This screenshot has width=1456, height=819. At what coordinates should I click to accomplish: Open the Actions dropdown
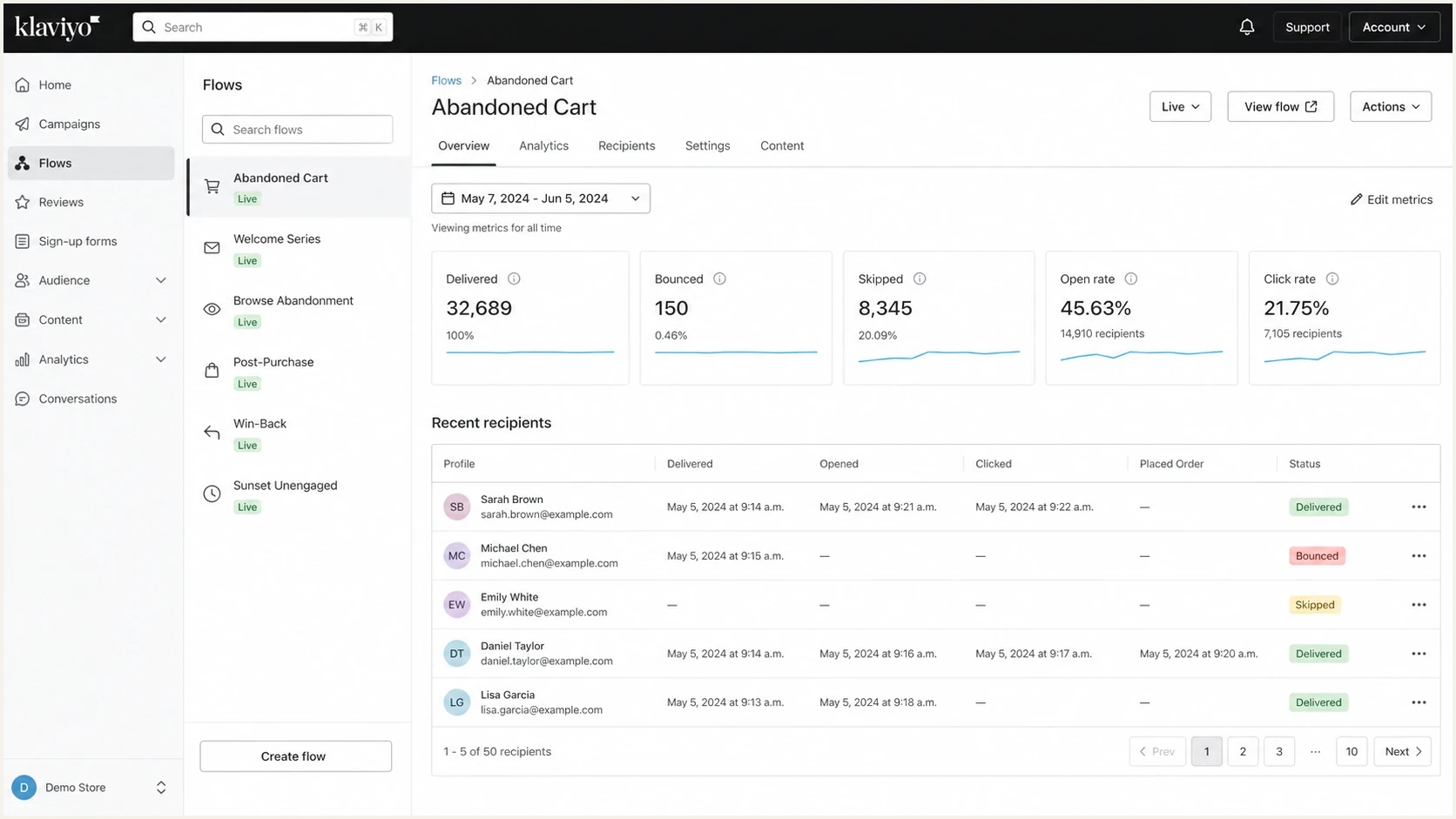(x=1391, y=106)
